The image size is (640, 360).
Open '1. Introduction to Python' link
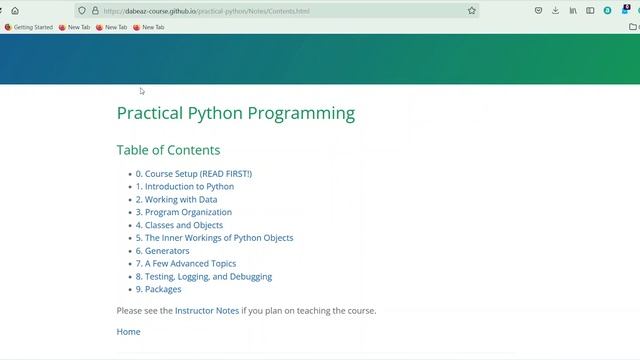185,187
